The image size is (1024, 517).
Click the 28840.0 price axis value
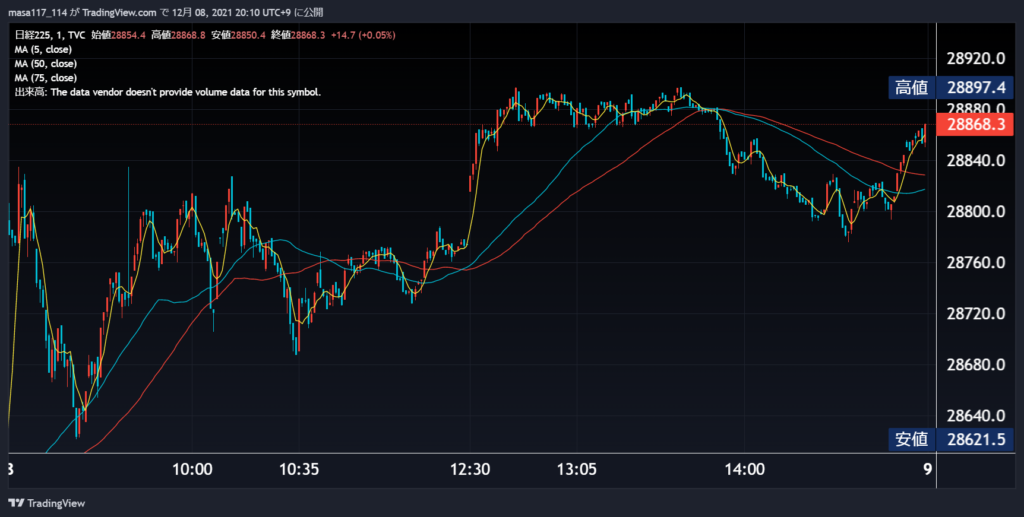(976, 161)
